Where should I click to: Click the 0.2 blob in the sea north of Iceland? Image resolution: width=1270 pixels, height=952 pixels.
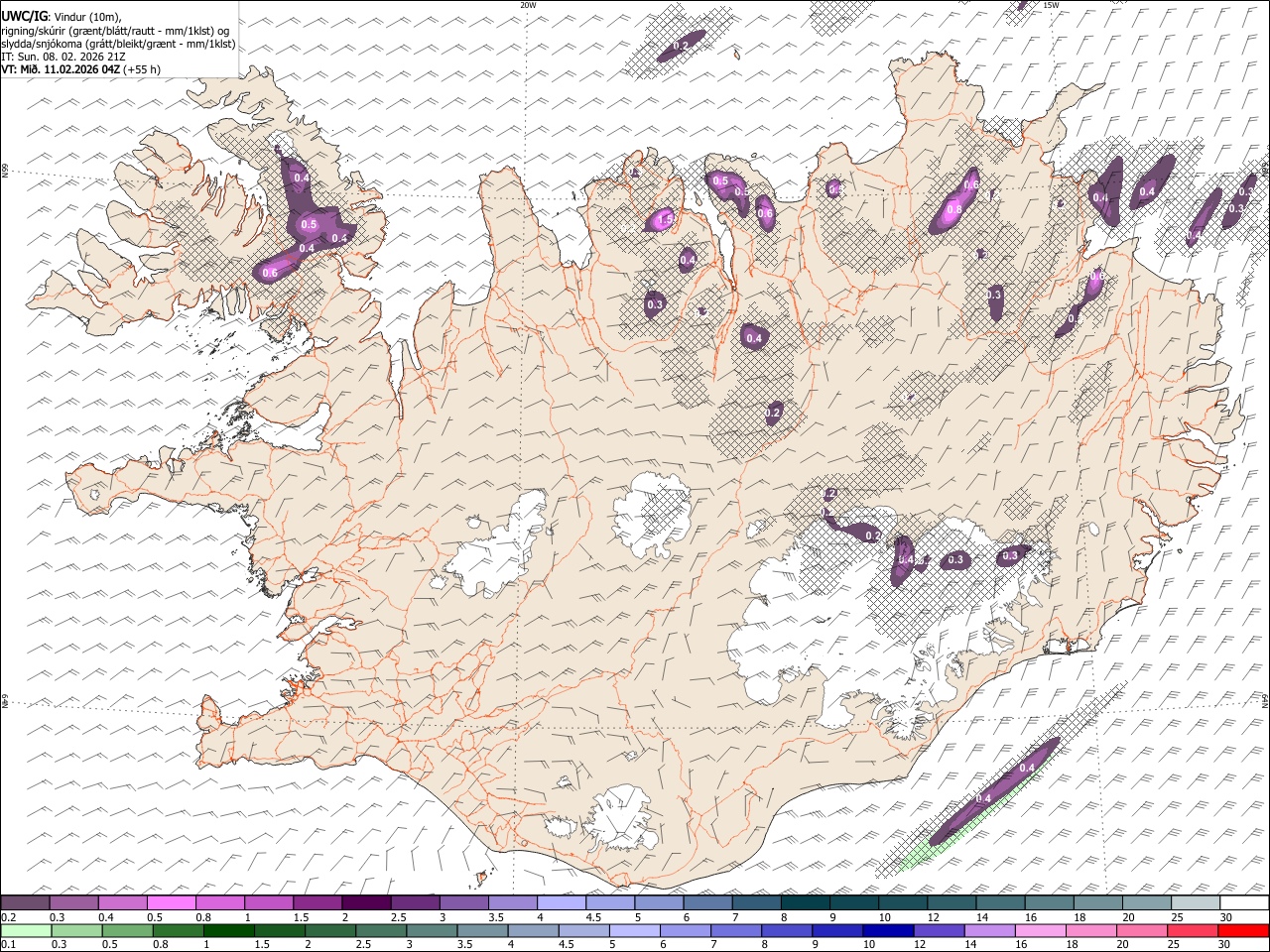click(681, 46)
